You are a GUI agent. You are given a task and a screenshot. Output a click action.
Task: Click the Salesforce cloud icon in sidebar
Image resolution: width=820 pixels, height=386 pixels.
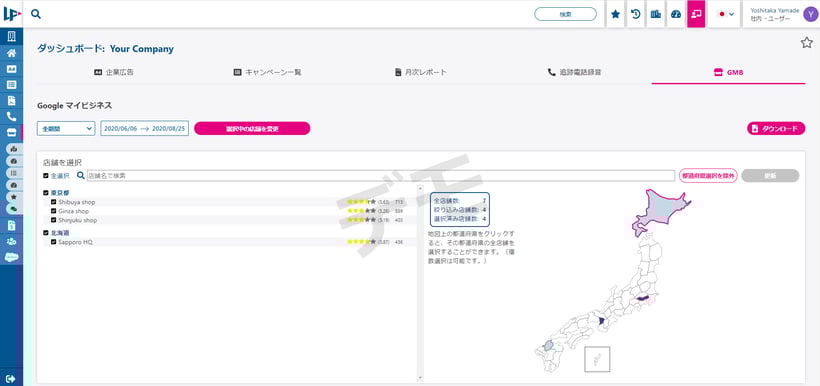tap(12, 257)
